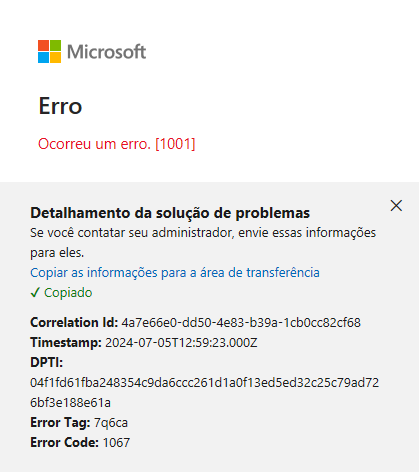Select the DPTI hash line starting 04f1fd61
The height and width of the screenshot is (474, 419).
(204, 383)
